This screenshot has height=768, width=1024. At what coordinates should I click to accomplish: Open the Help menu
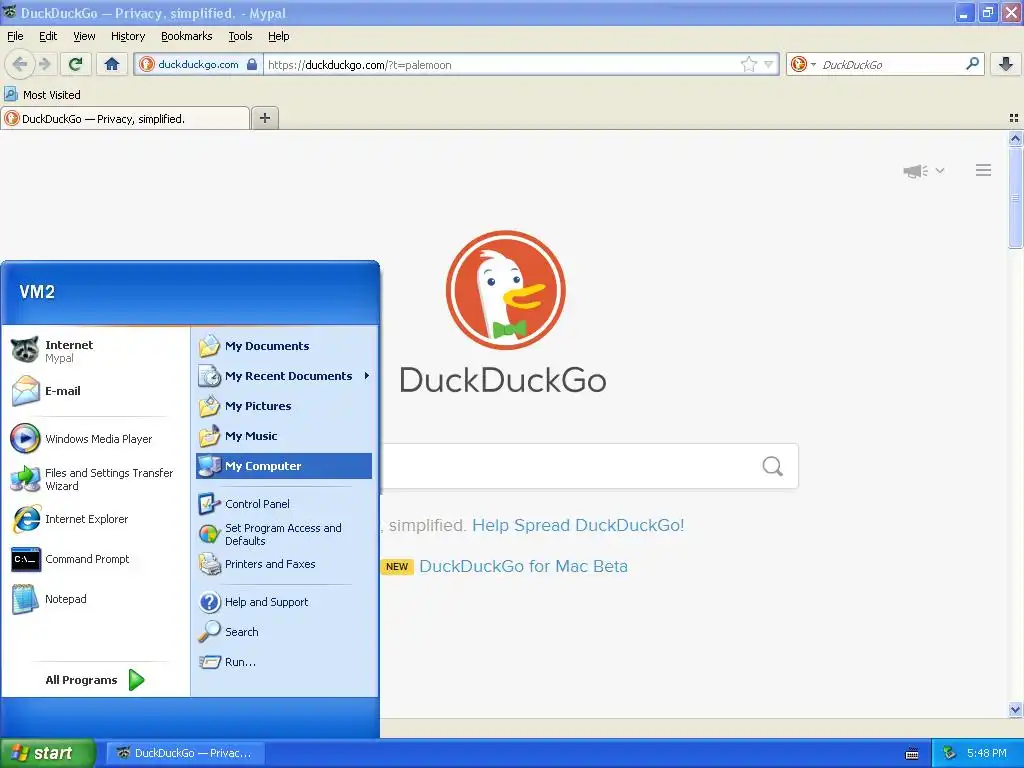[x=278, y=36]
